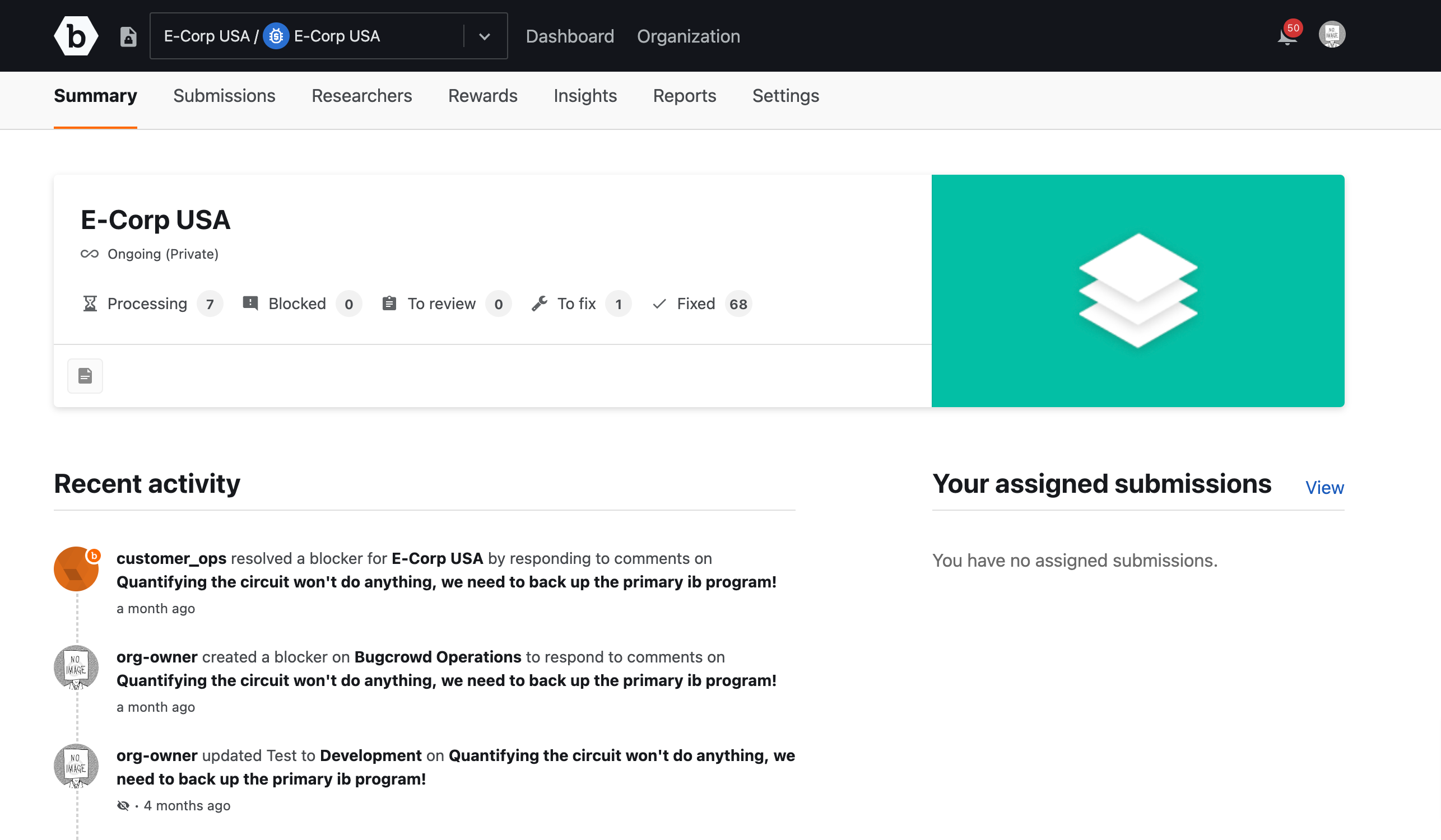Screen dimensions: 1441x840
Task: Open the E-Corp USA program combo box
Action: click(x=328, y=36)
